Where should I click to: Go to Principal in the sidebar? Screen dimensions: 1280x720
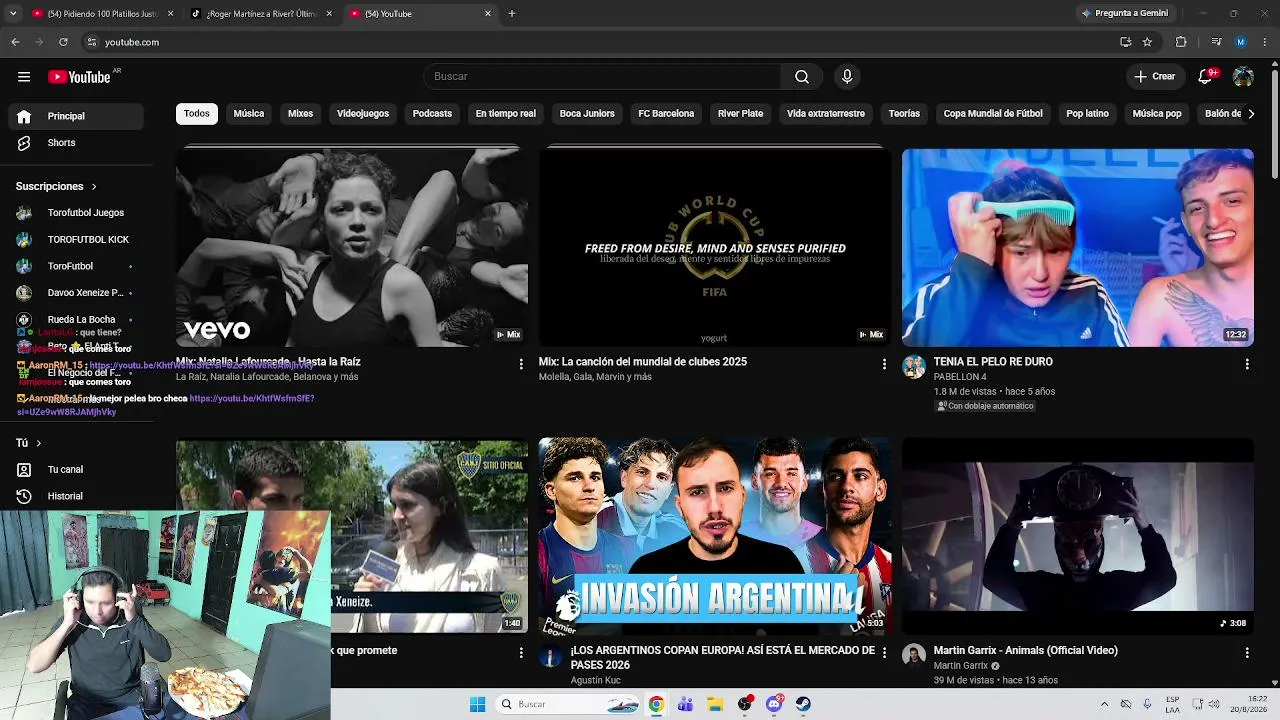click(76, 116)
